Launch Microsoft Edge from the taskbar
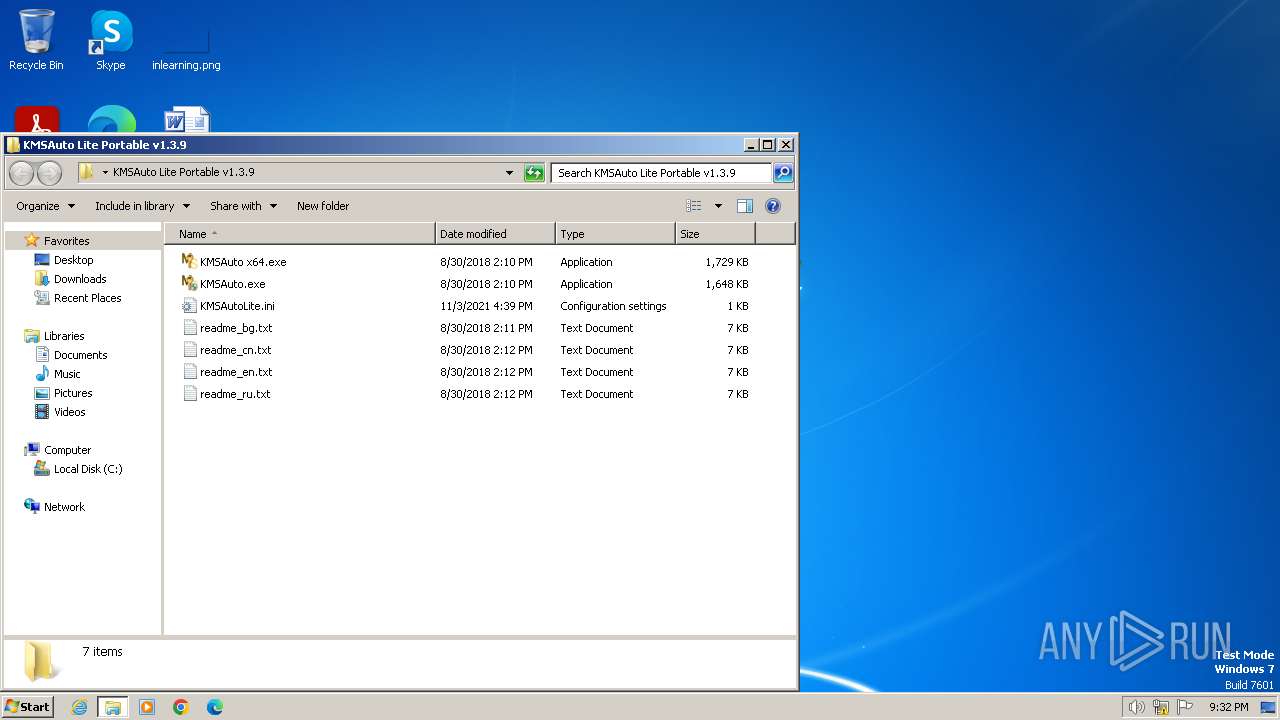Viewport: 1280px width, 720px height. pos(214,707)
